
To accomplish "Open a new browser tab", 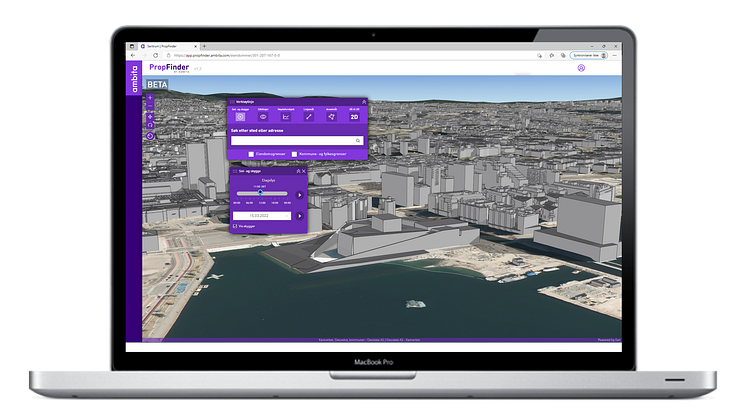I will [x=204, y=46].
